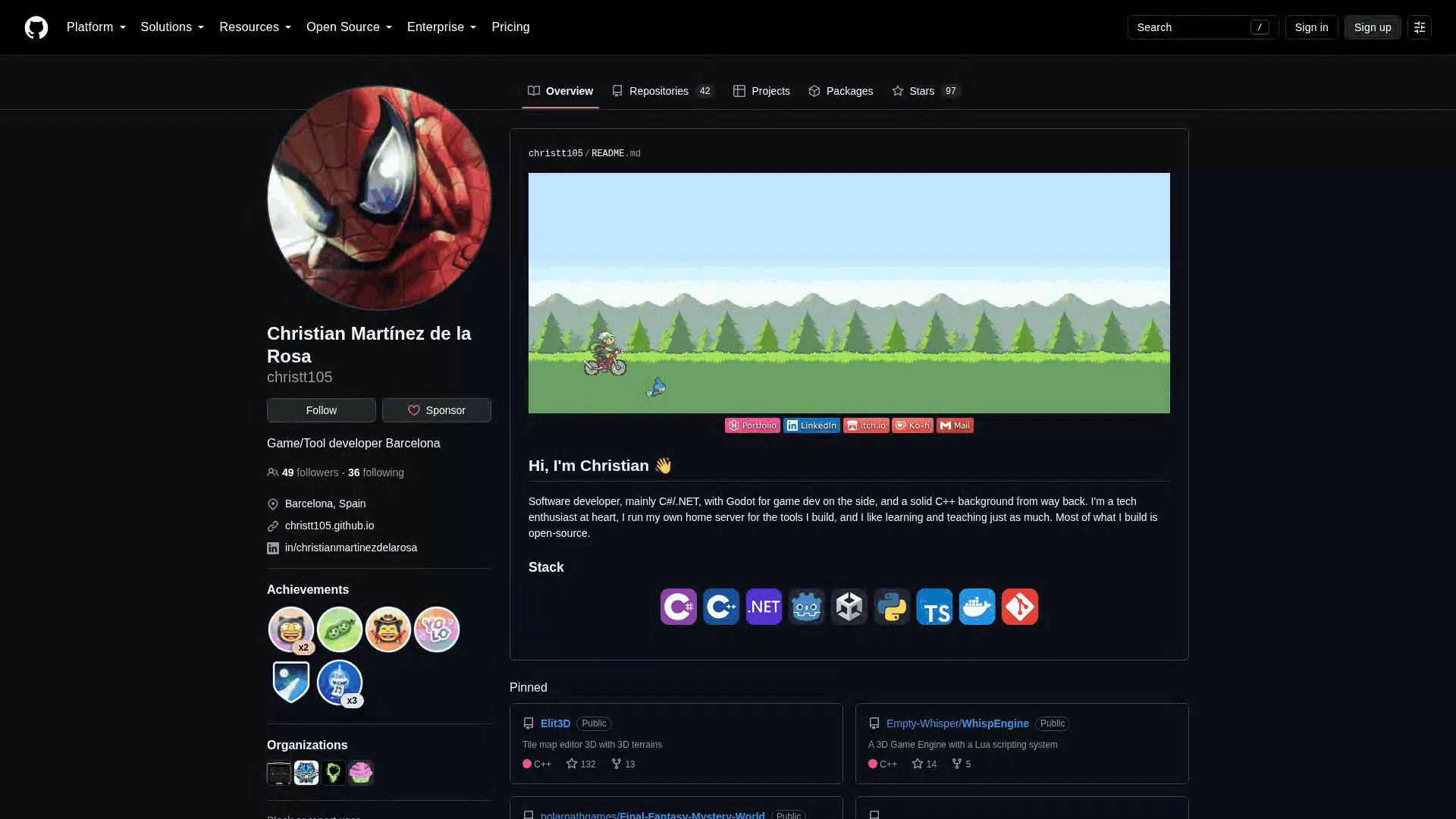1456x819 pixels.
Task: Expand the Platform menu
Action: click(x=96, y=27)
